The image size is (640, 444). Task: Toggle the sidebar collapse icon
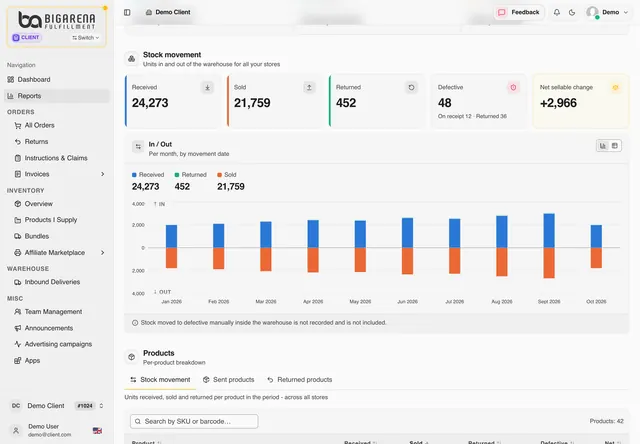coord(127,12)
